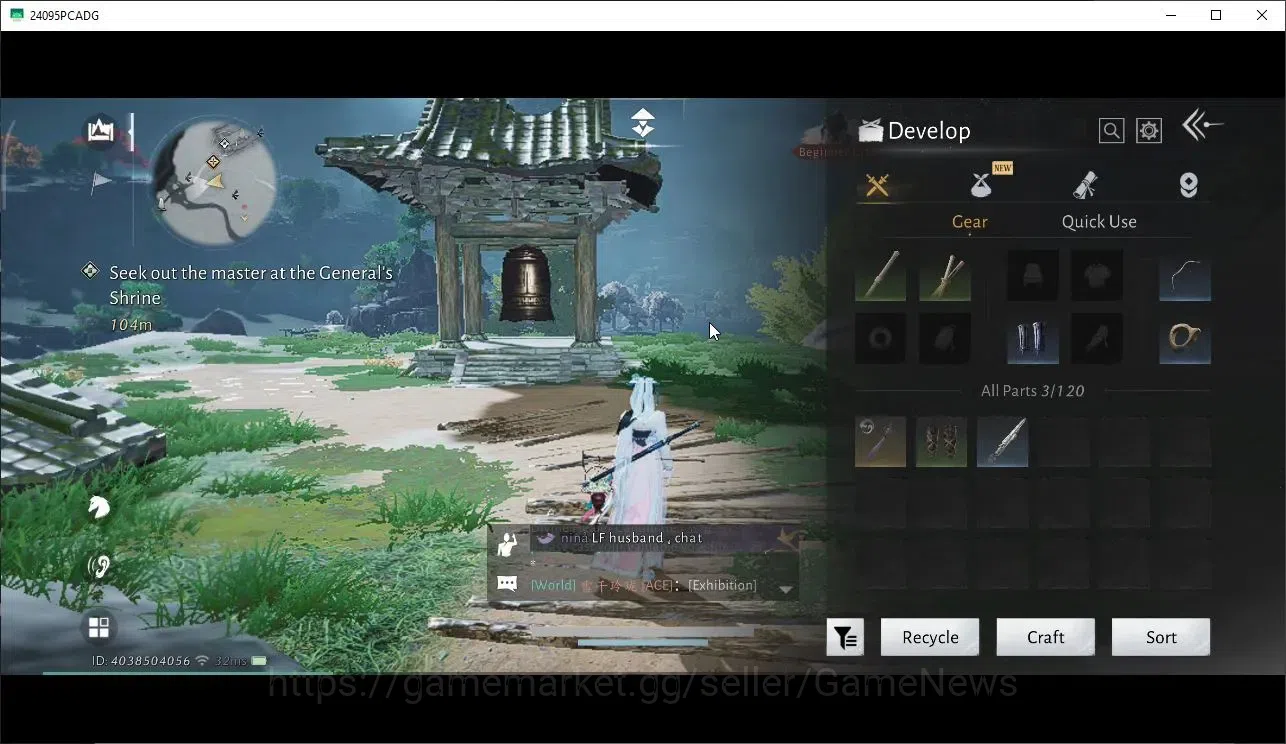Click the flag marker beside minimap

101,181
